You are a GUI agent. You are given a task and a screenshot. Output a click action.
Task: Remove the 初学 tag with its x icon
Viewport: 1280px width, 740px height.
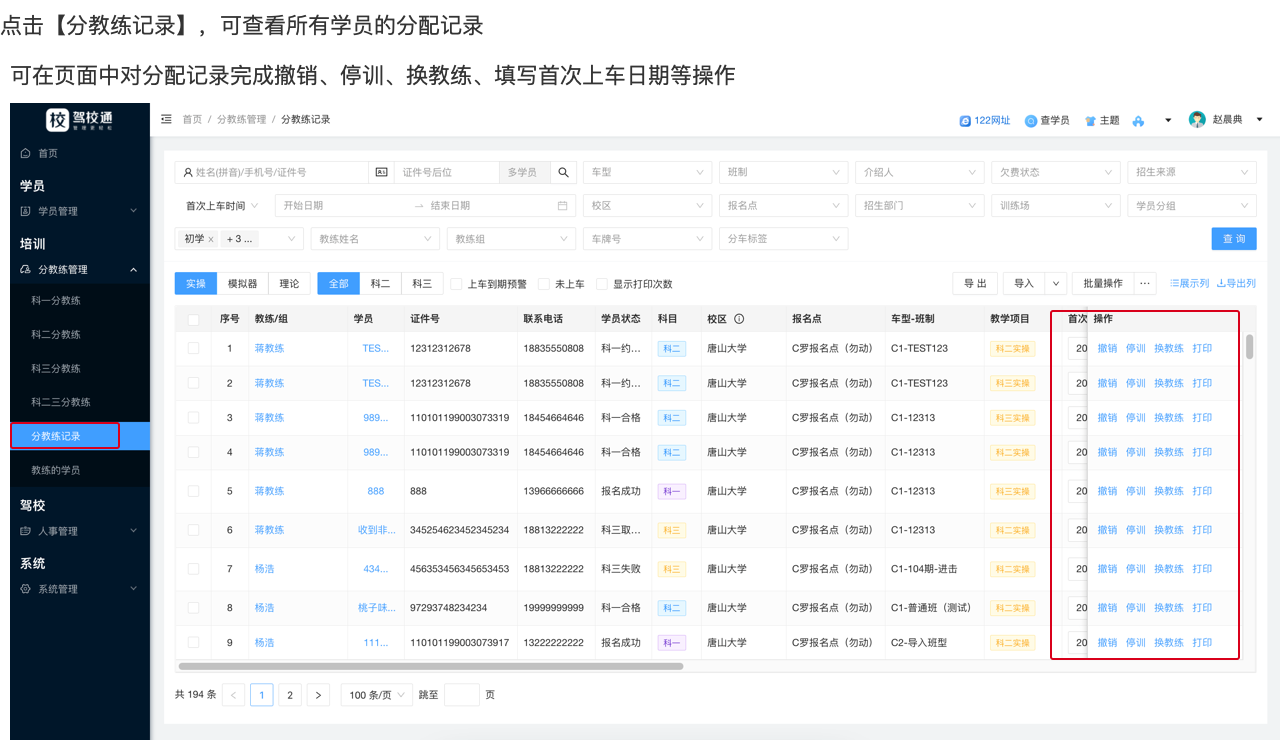tap(211, 239)
